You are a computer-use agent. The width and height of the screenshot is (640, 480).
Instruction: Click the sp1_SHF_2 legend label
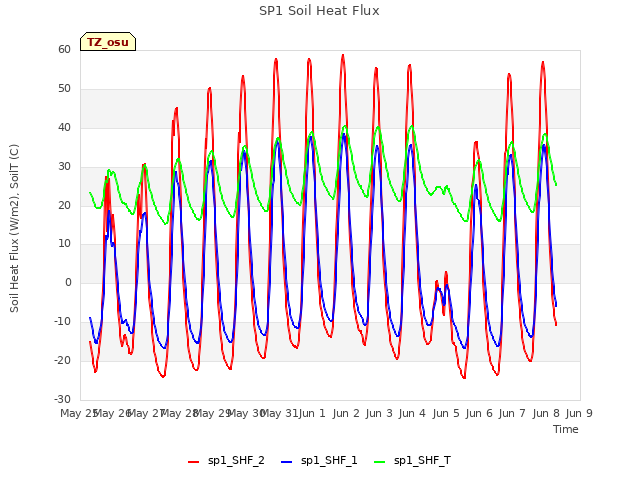(236, 461)
